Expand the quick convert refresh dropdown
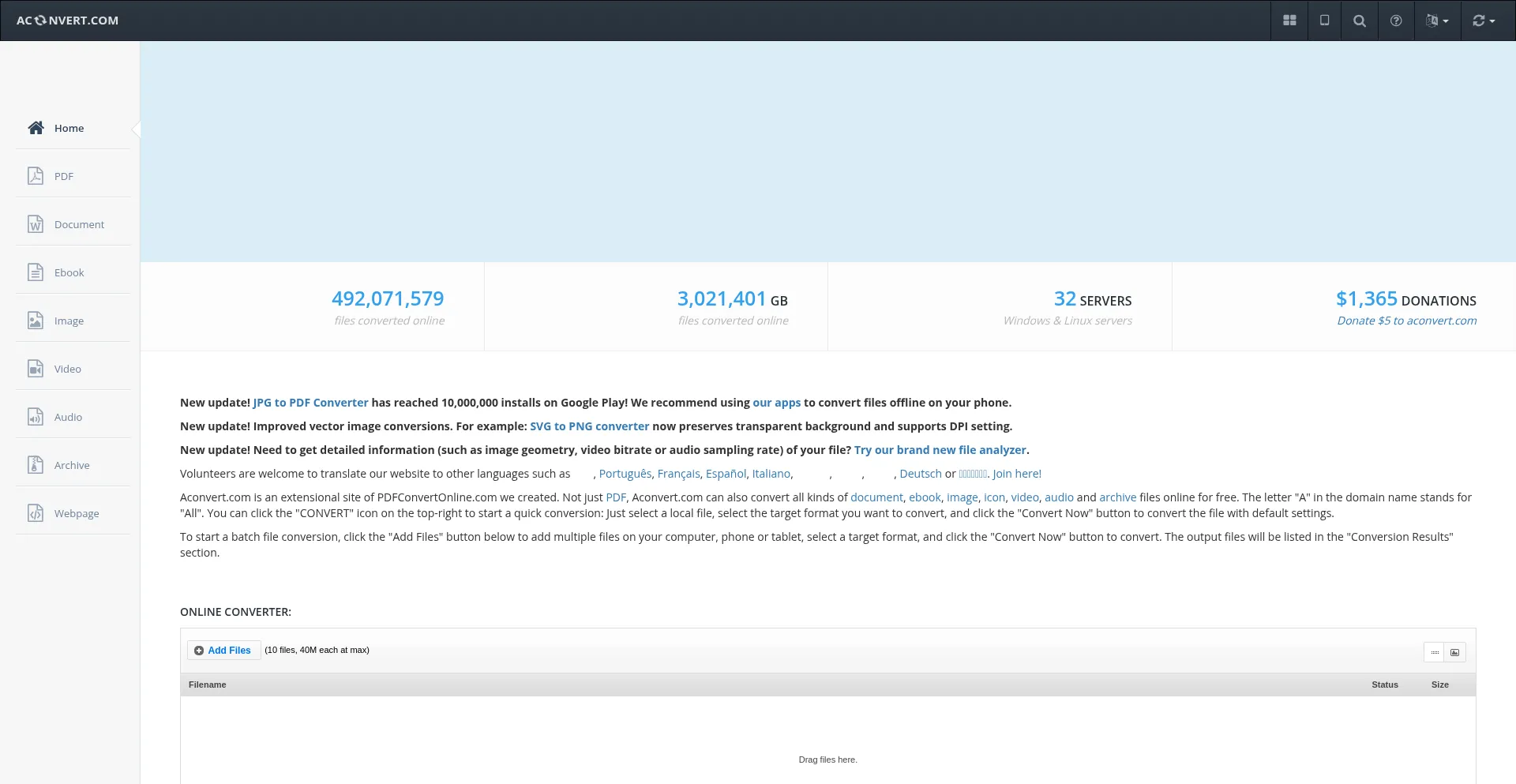Viewport: 1516px width, 784px height. pos(1484,21)
